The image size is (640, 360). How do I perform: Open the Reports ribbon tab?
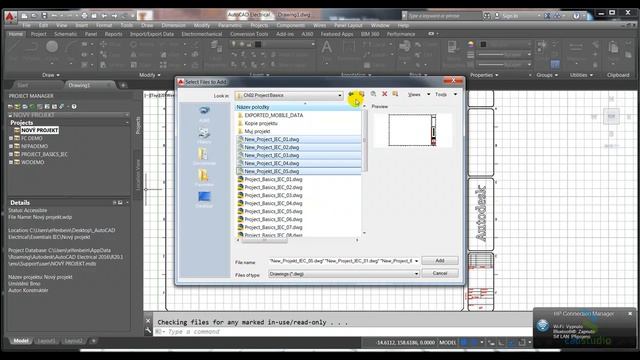tap(113, 34)
